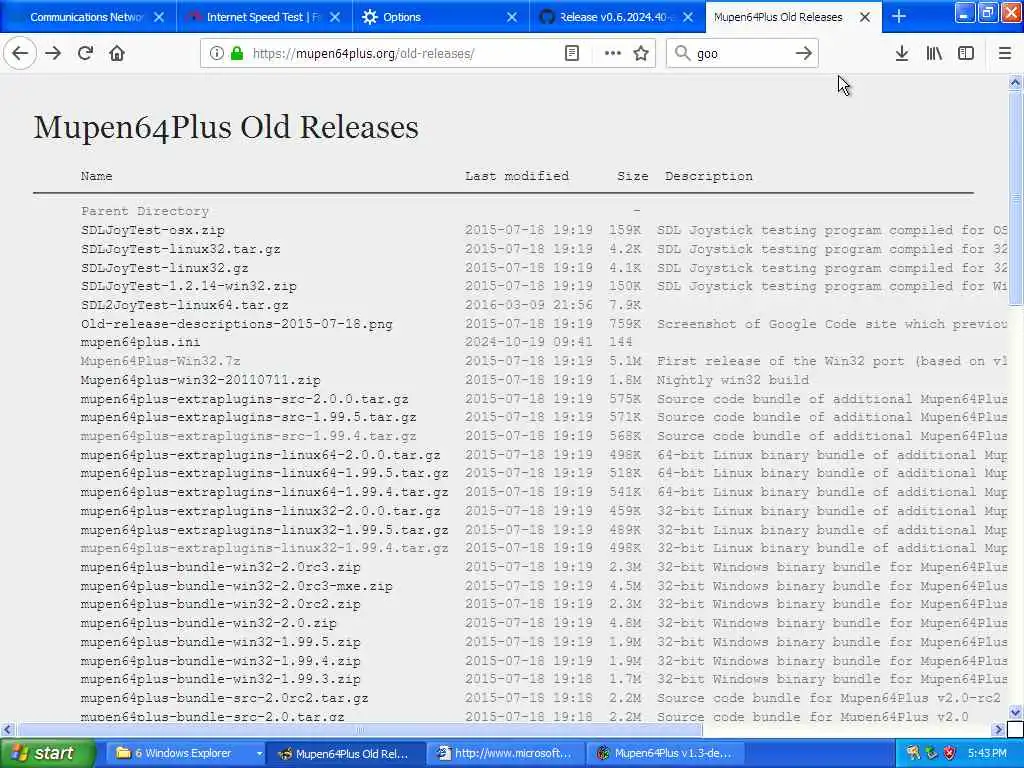Download Mupen64plus-win32-20110711.zip
1024x768 pixels.
point(200,380)
